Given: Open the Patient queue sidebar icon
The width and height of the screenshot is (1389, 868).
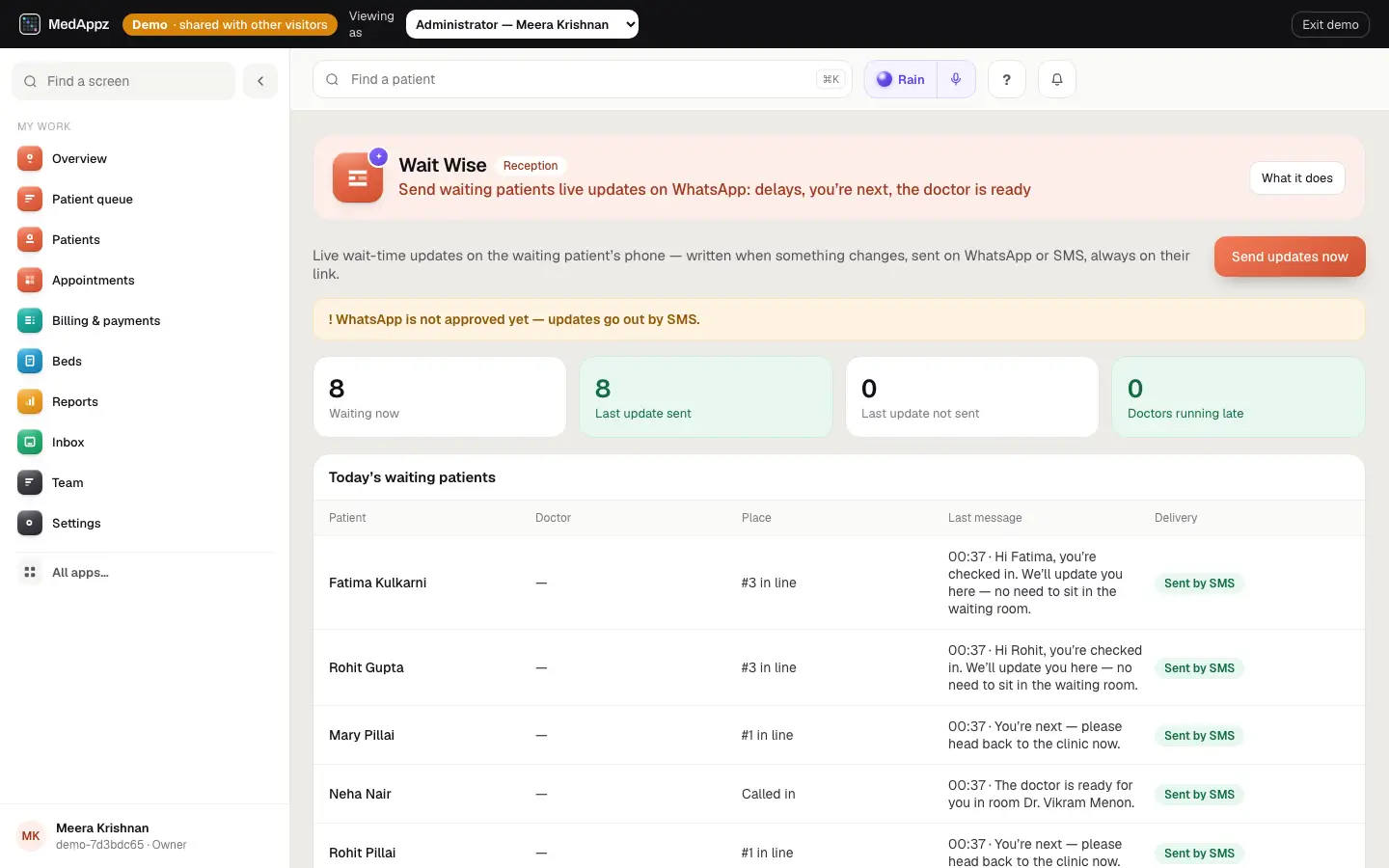Looking at the screenshot, I should 30,199.
